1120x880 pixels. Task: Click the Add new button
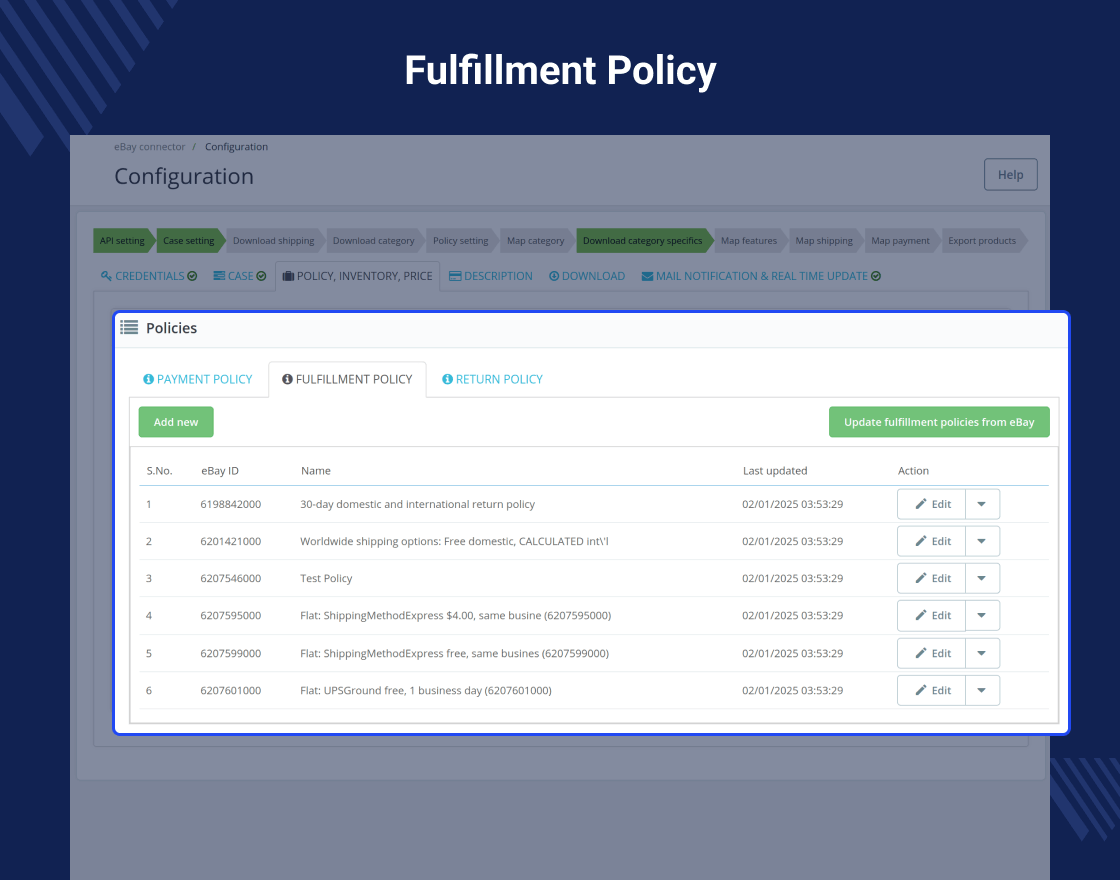pyautogui.click(x=176, y=422)
